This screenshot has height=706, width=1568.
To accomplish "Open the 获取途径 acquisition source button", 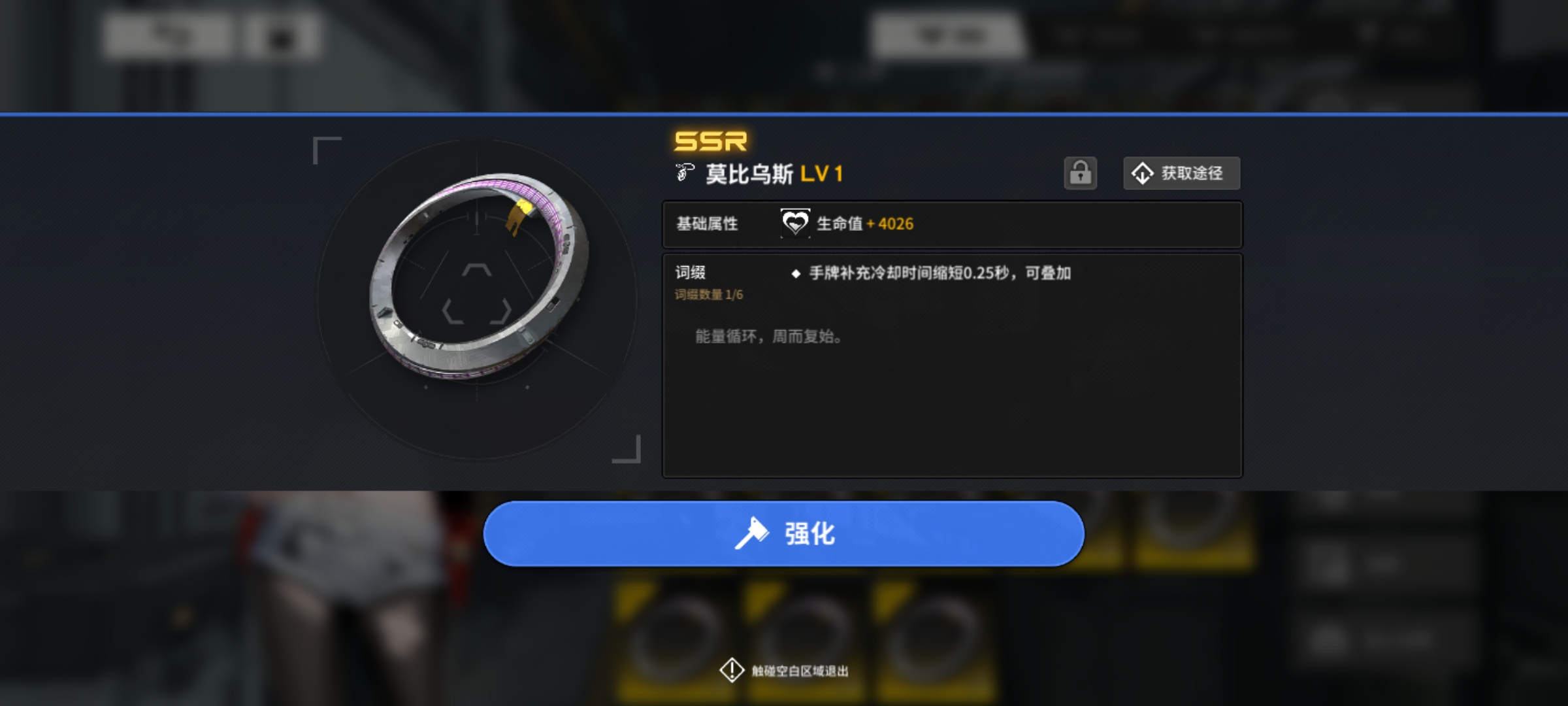I will coord(1181,173).
